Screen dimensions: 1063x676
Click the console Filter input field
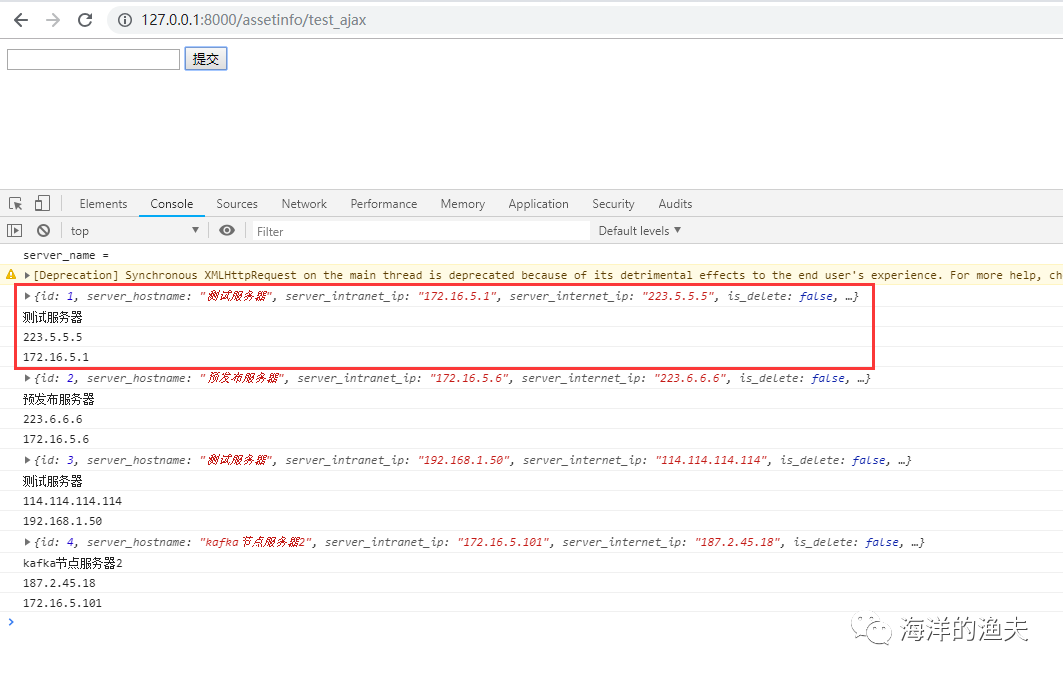[421, 231]
